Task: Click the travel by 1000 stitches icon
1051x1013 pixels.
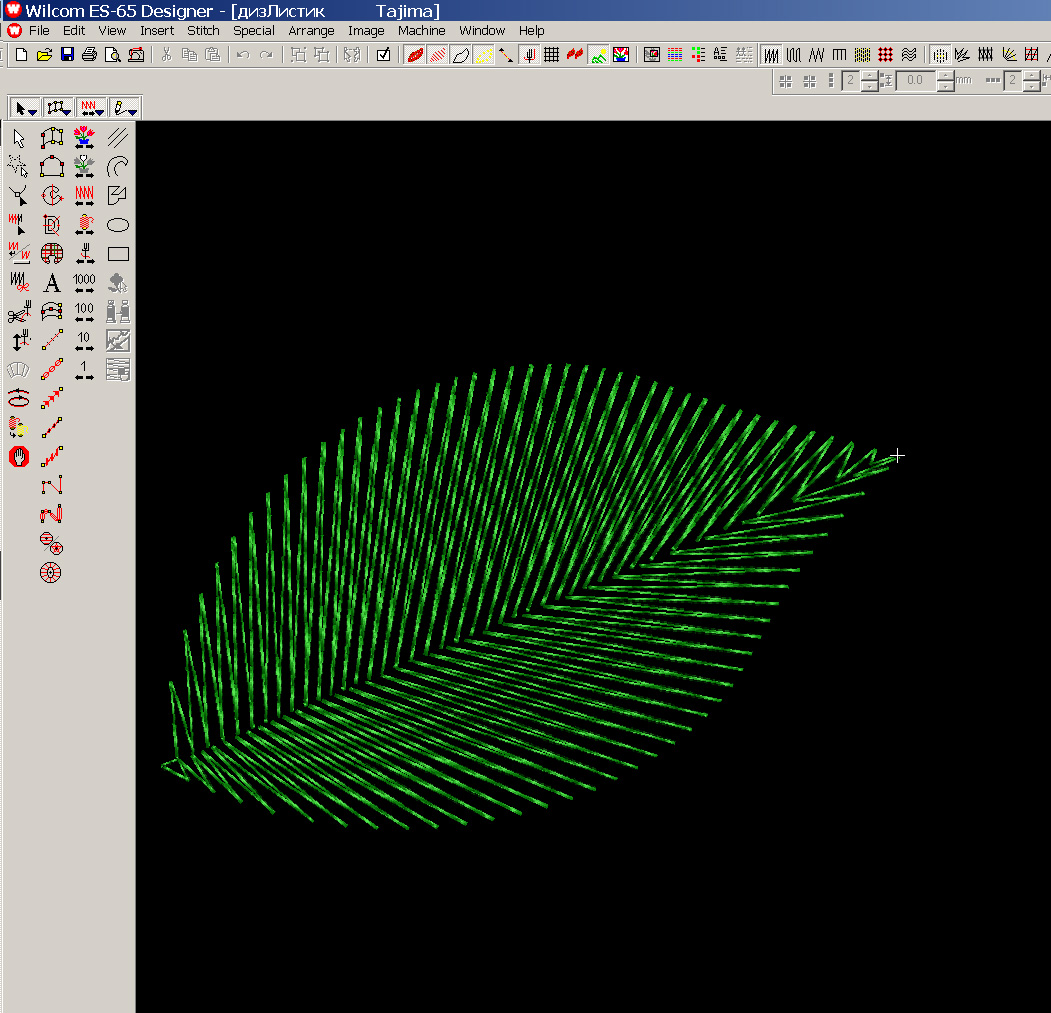Action: 85,283
